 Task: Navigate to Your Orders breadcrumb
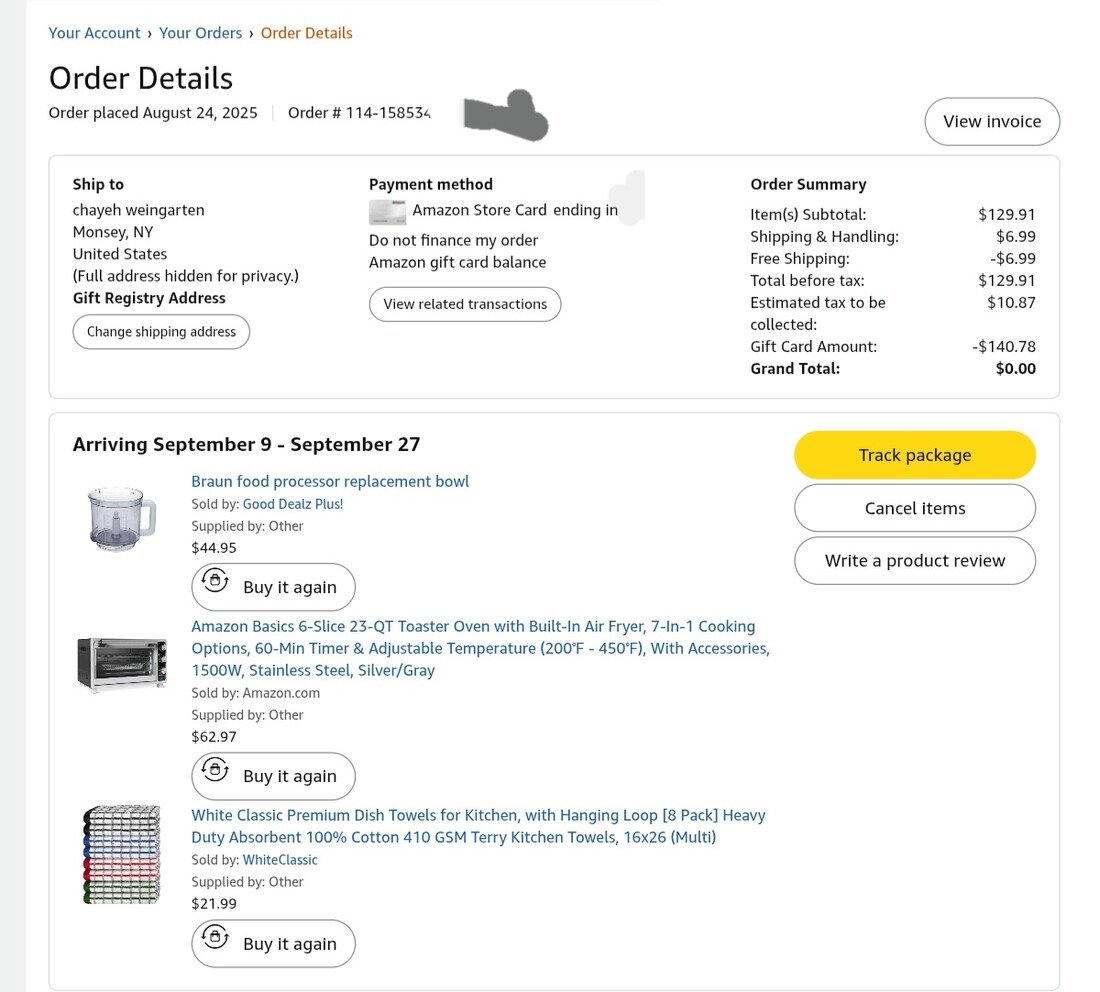click(200, 33)
